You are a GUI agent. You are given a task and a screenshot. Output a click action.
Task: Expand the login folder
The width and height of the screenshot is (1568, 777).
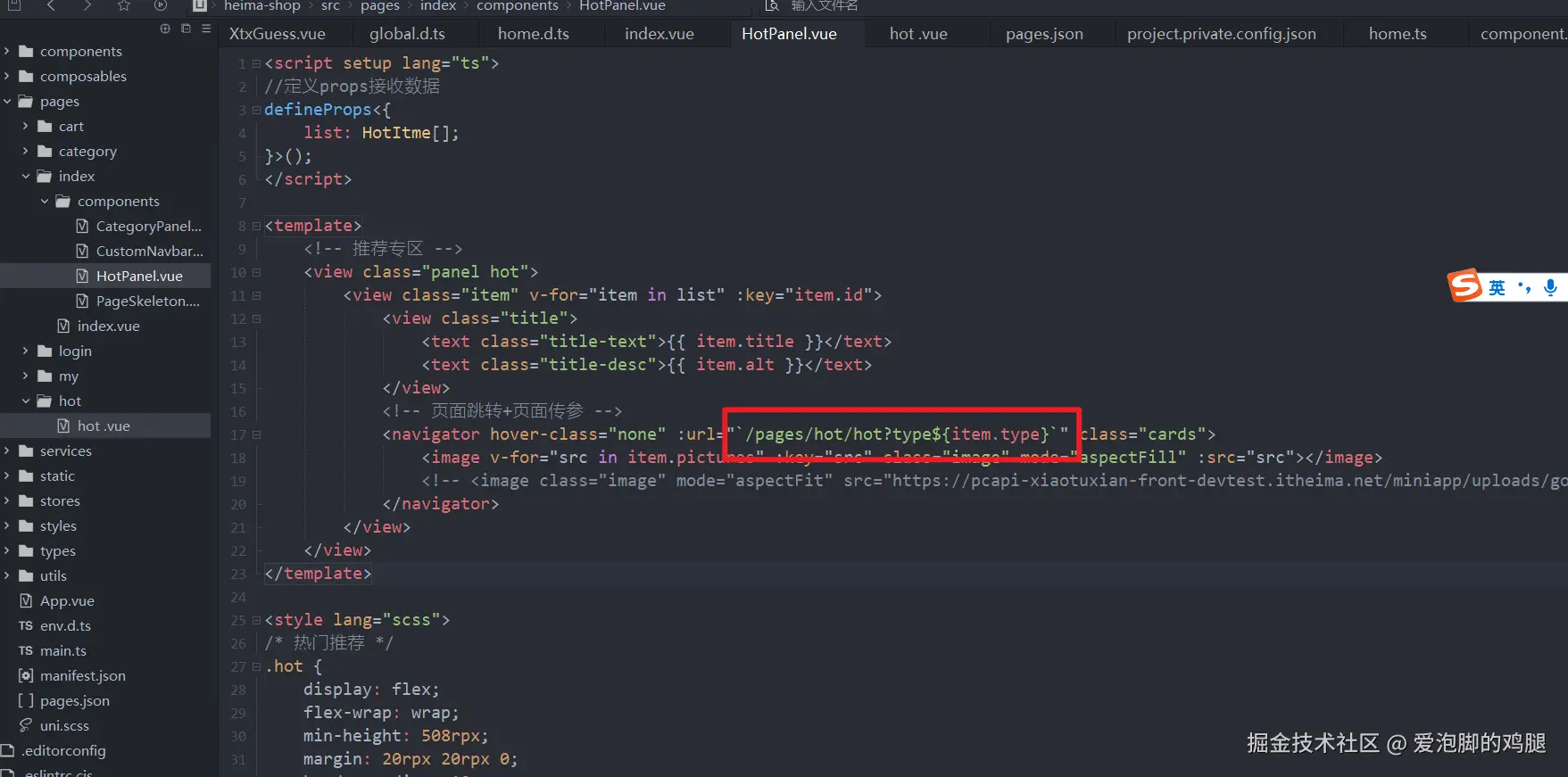pyautogui.click(x=26, y=351)
